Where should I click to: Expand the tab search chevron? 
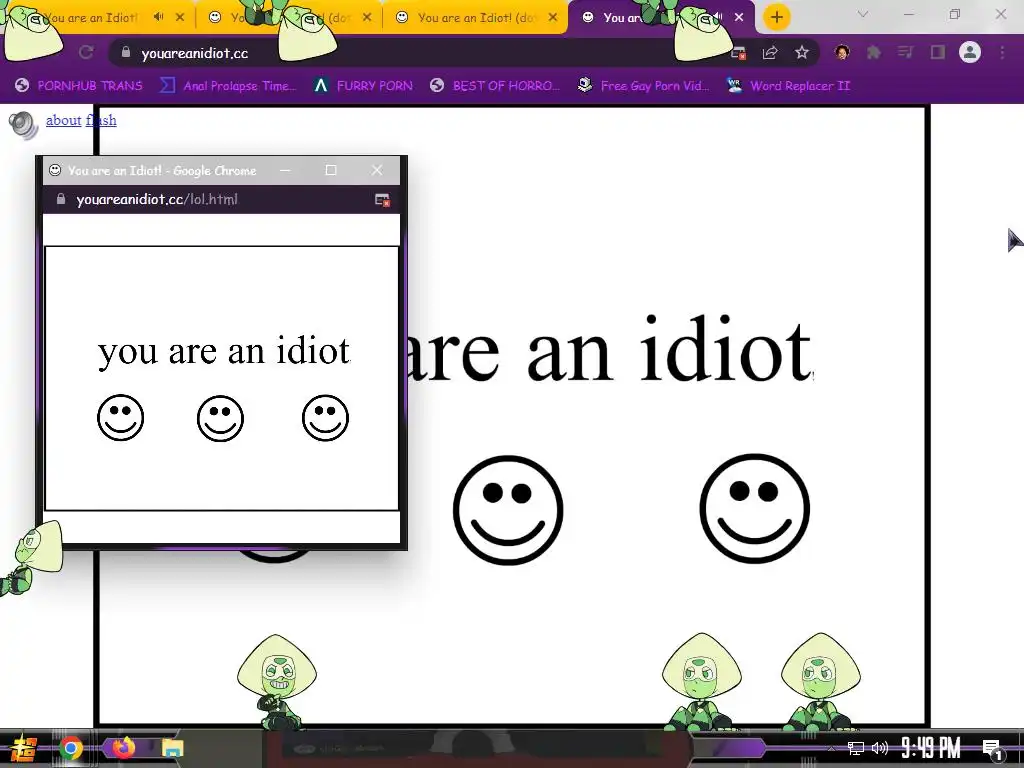coord(863,14)
